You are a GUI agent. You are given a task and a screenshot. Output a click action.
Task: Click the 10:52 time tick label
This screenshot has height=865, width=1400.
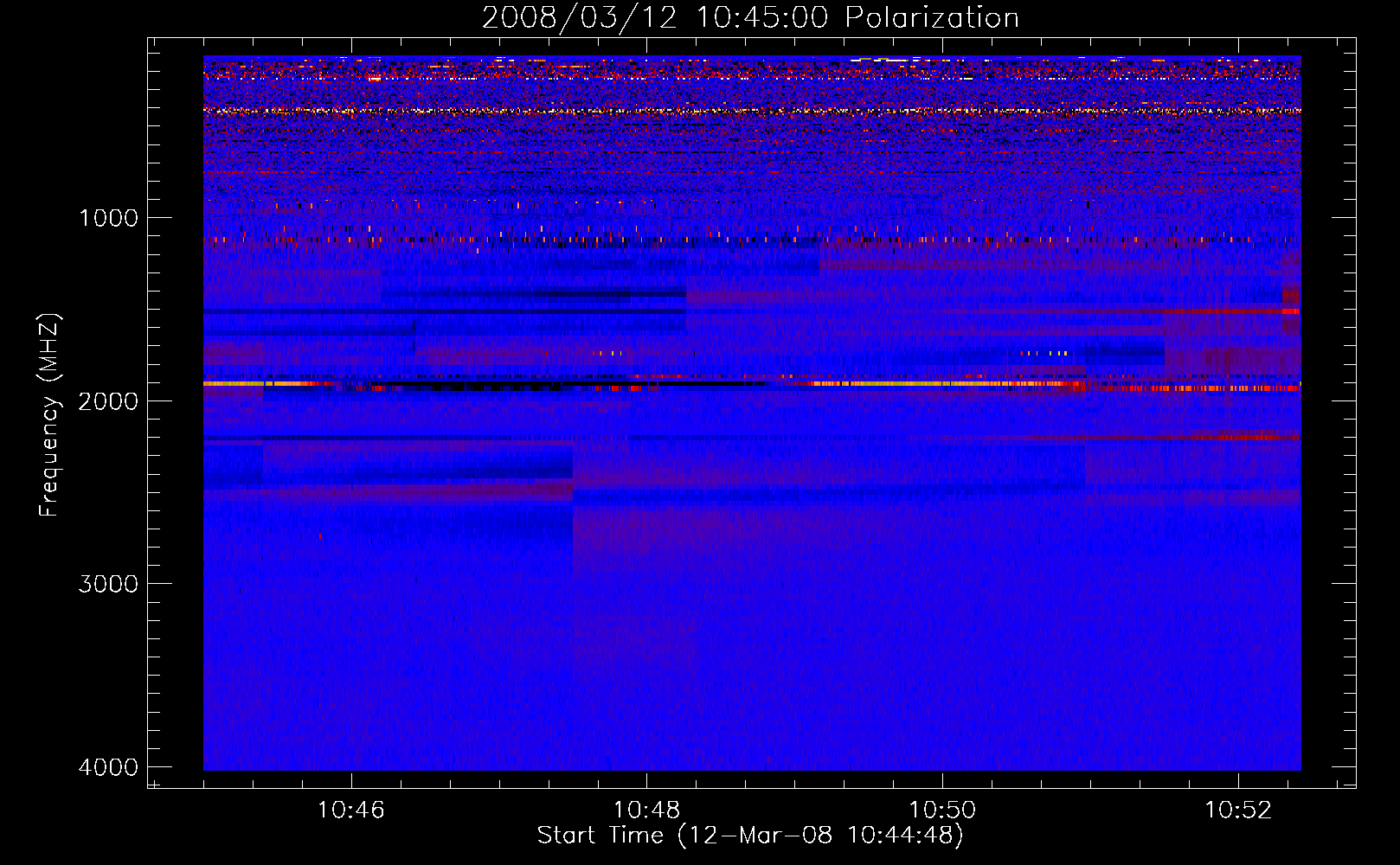pos(1238,811)
